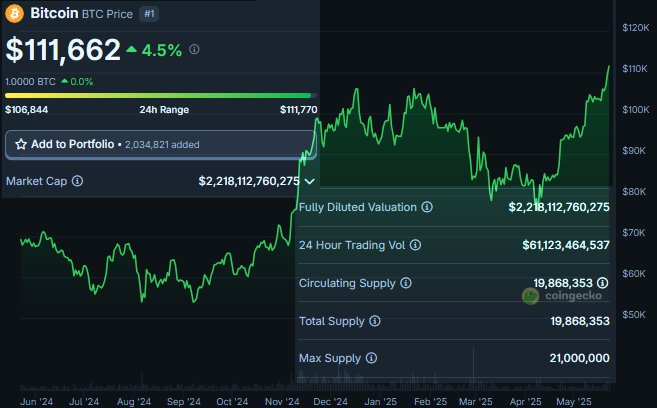Open the 24 Hour Trading Vol info icon

415,245
